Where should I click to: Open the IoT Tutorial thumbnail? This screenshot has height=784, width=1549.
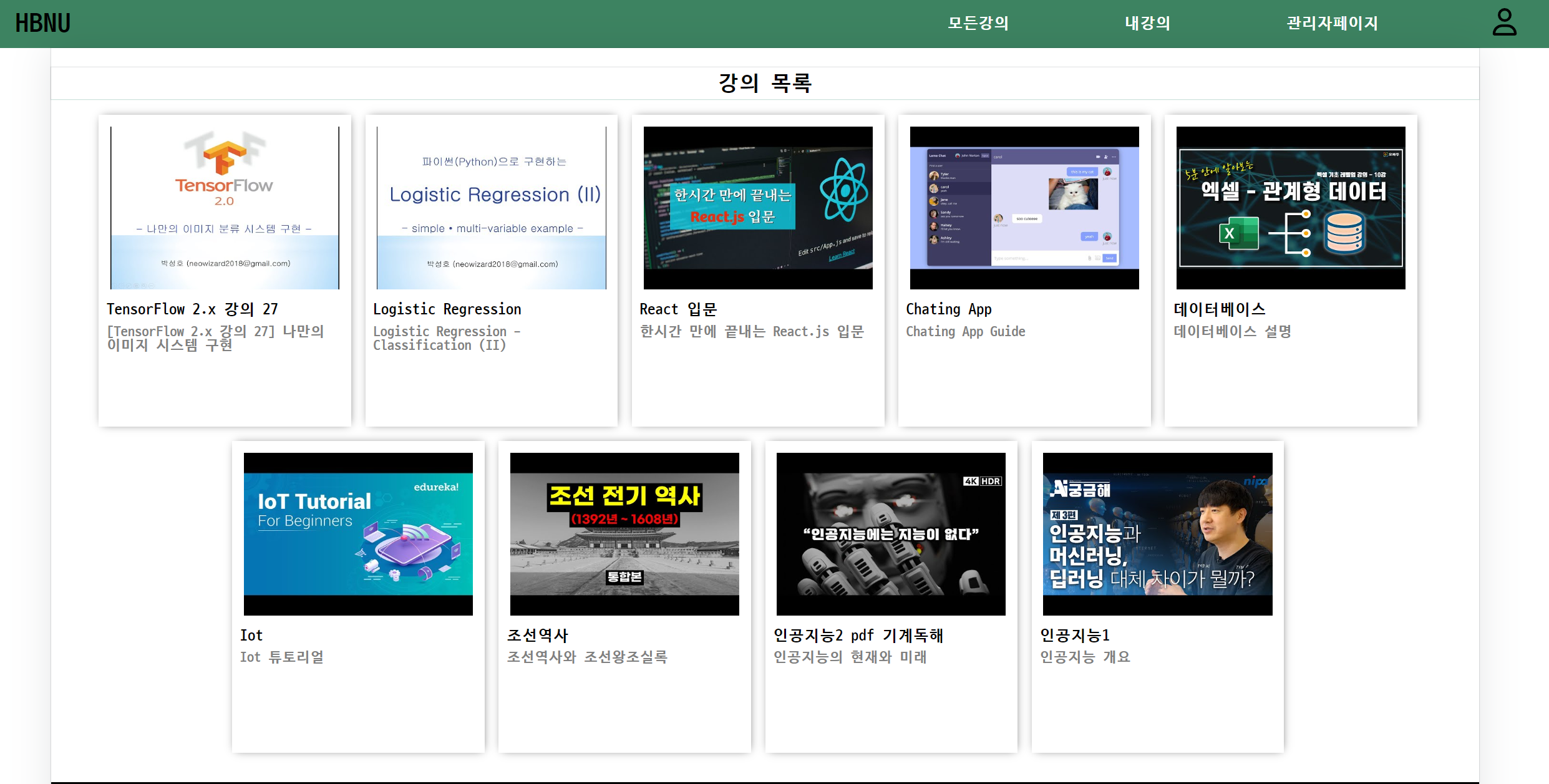(x=358, y=534)
